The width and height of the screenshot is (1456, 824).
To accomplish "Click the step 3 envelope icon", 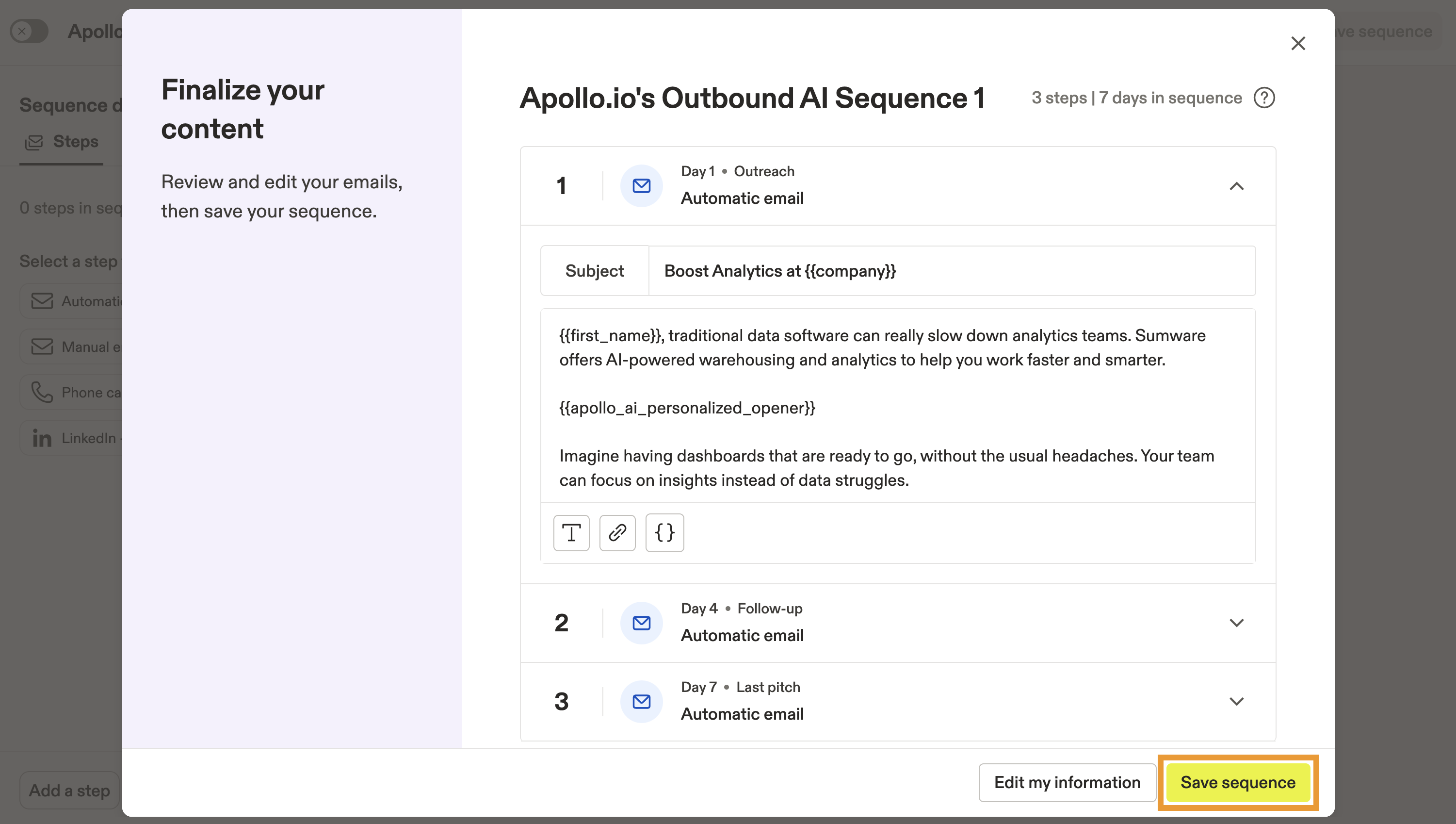I will (x=641, y=702).
